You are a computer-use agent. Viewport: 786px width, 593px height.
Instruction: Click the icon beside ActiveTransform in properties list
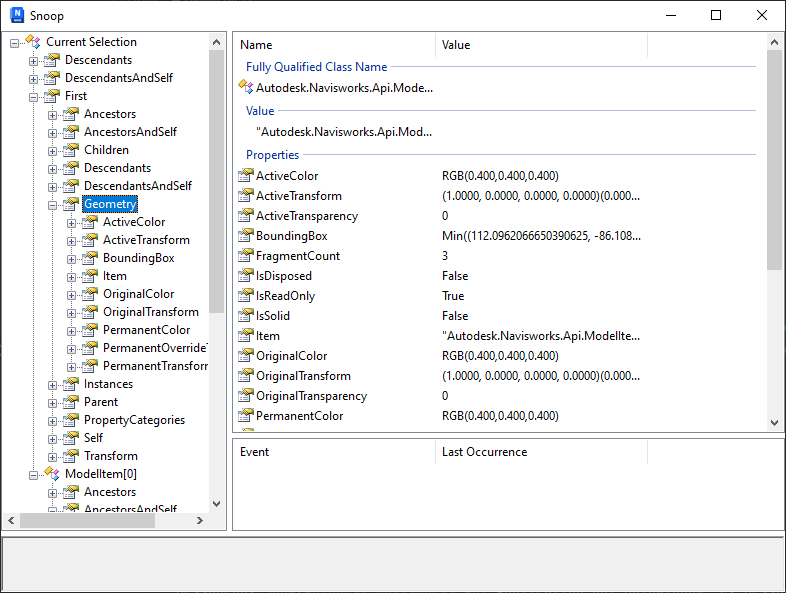coord(246,195)
